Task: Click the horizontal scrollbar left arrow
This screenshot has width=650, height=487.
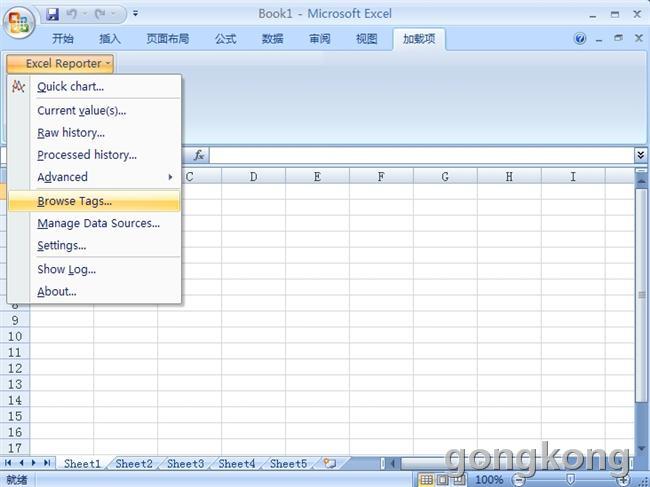Action: tap(392, 463)
